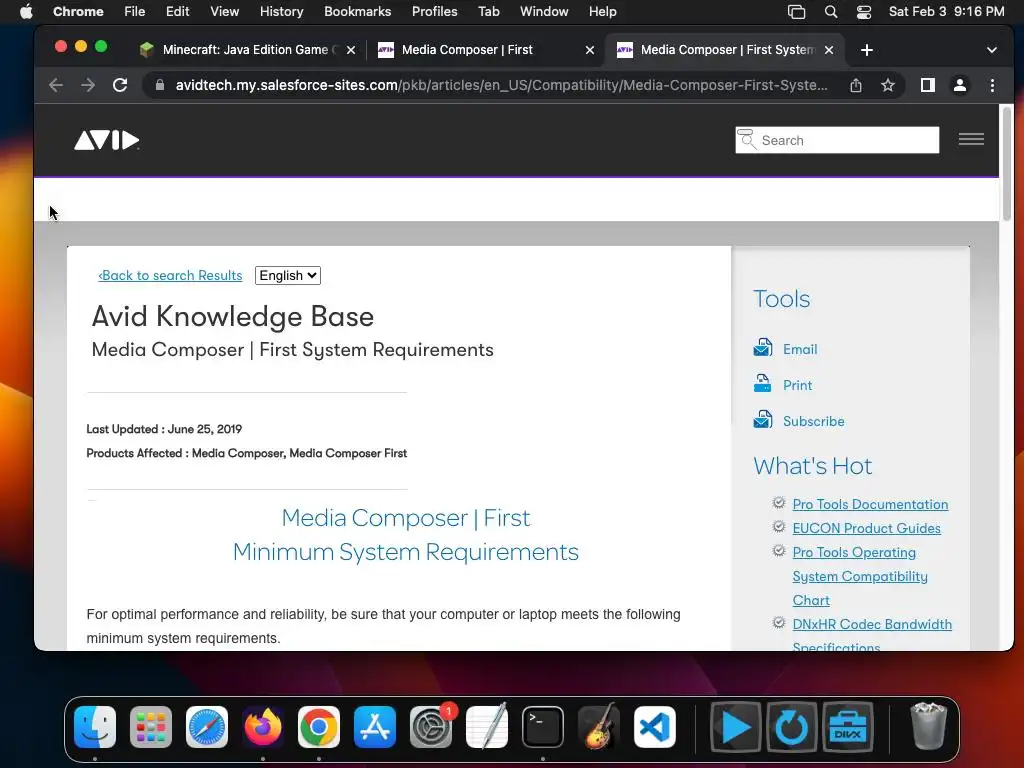Open the Tab menu
The height and width of the screenshot is (768, 1024).
tap(488, 11)
